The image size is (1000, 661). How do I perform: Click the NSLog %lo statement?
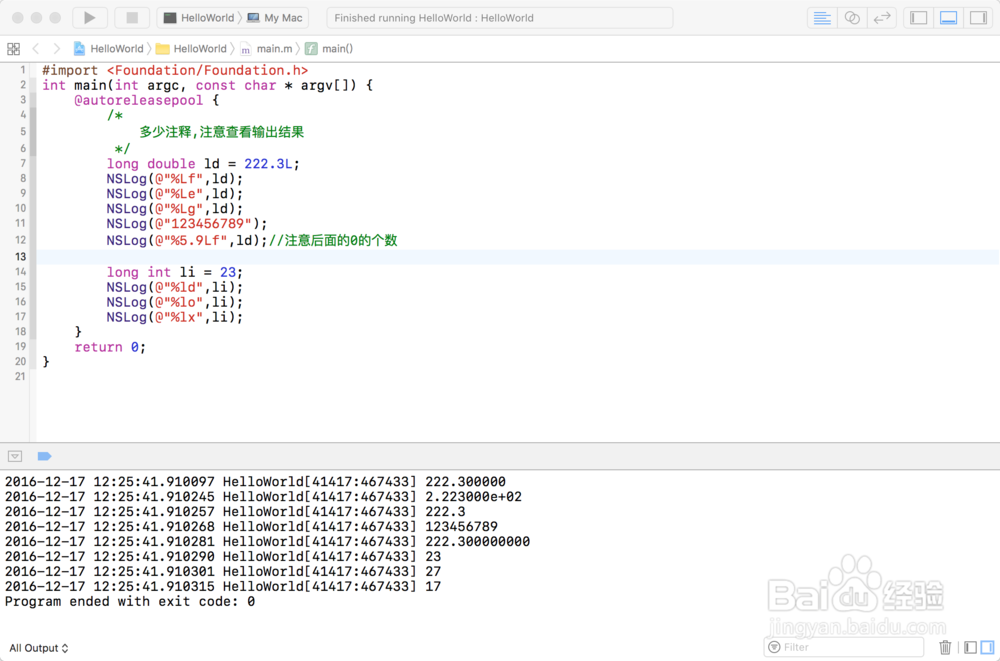(175, 302)
